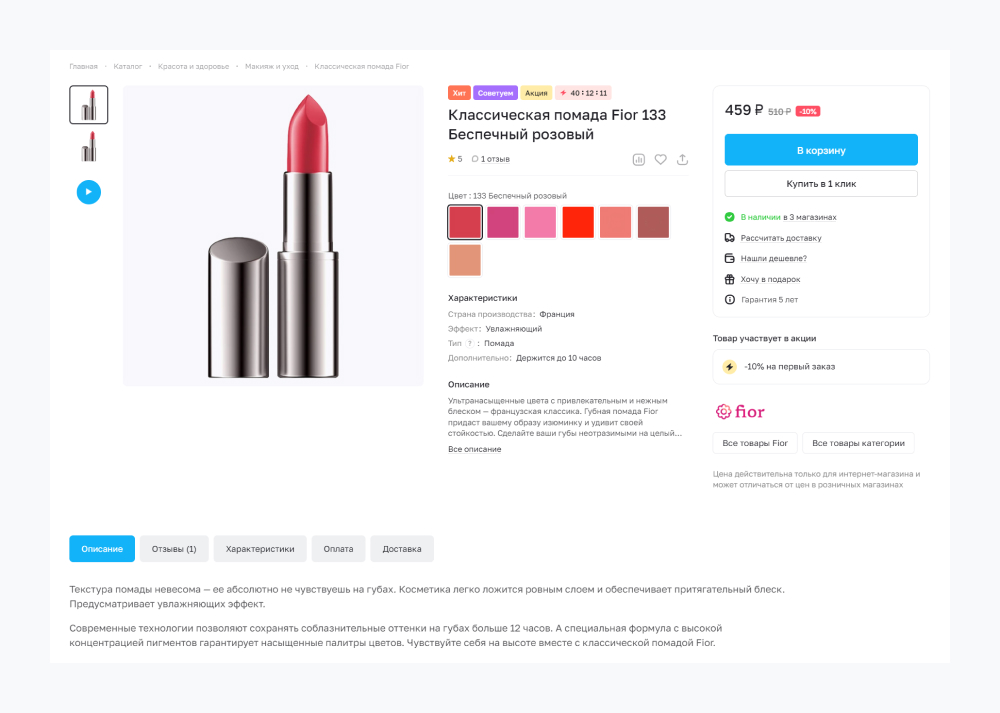
Task: Click the lightning icon in the first-order promo
Action: tap(730, 367)
